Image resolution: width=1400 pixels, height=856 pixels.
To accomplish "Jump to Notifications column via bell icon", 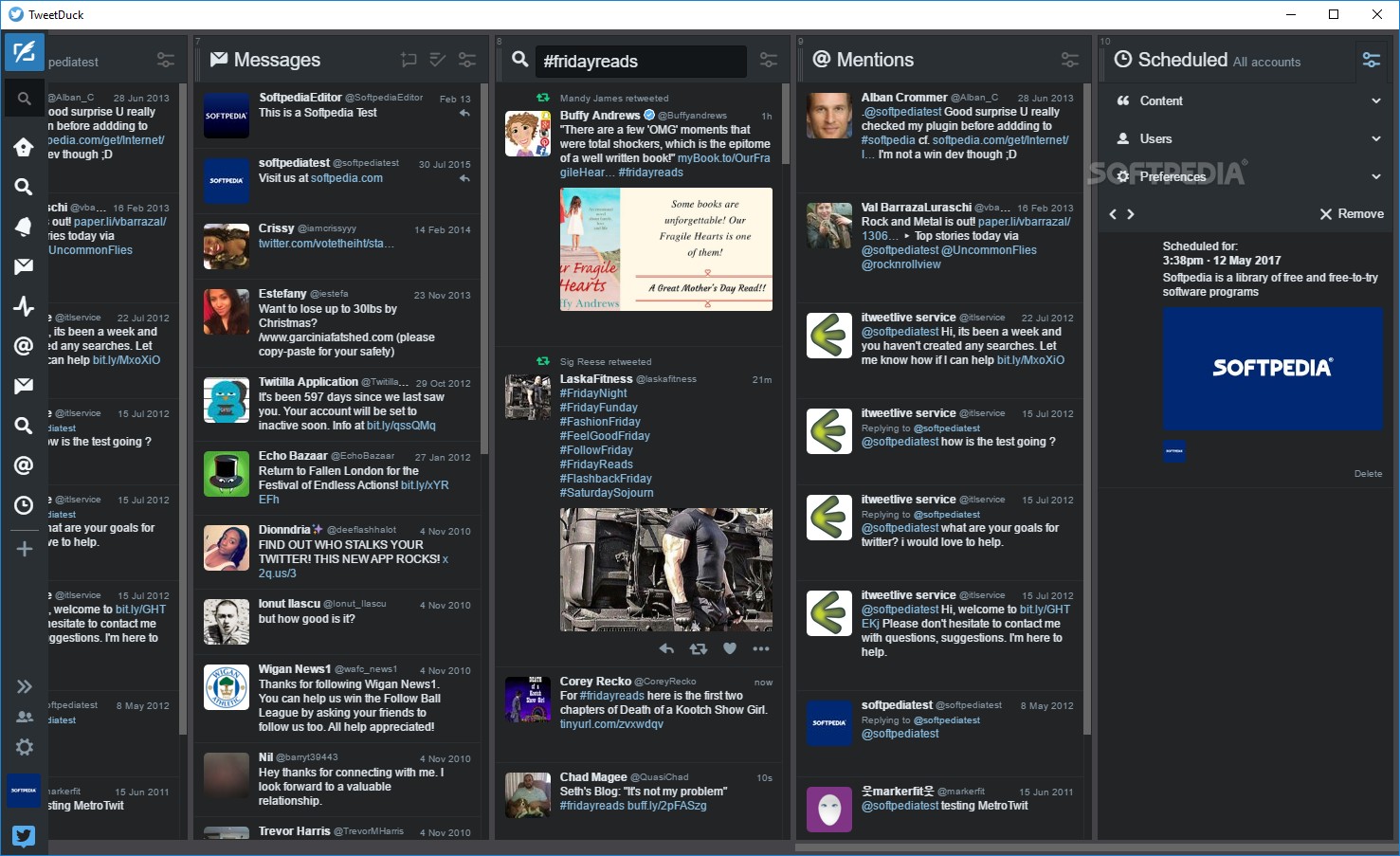I will point(24,226).
